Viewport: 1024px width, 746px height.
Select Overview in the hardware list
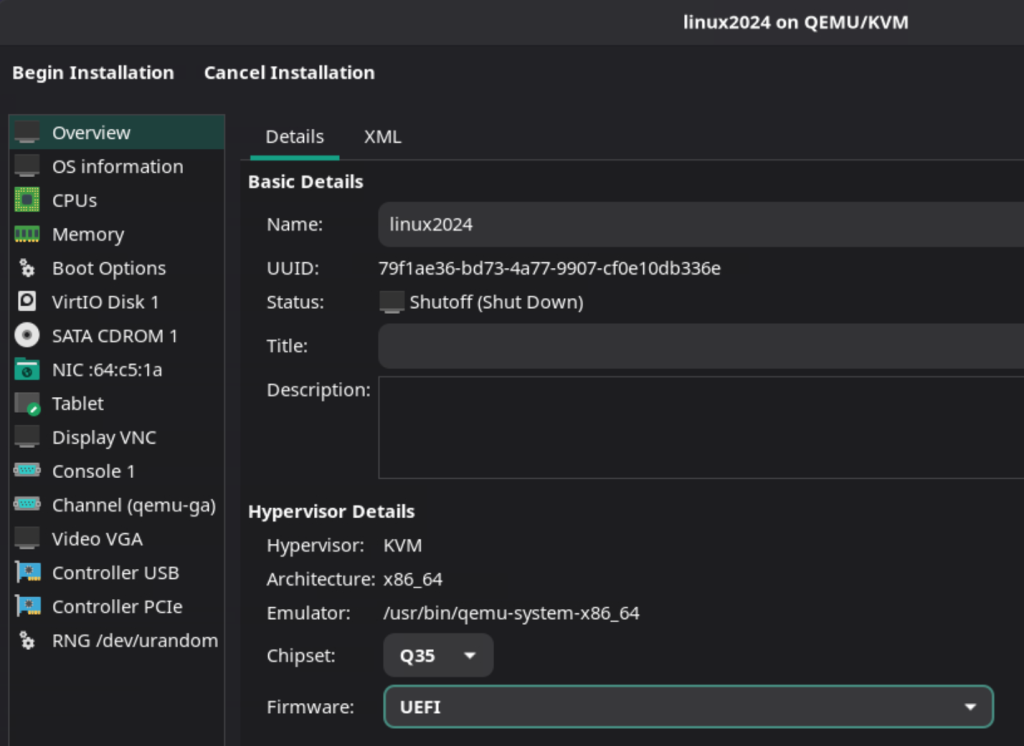click(118, 133)
